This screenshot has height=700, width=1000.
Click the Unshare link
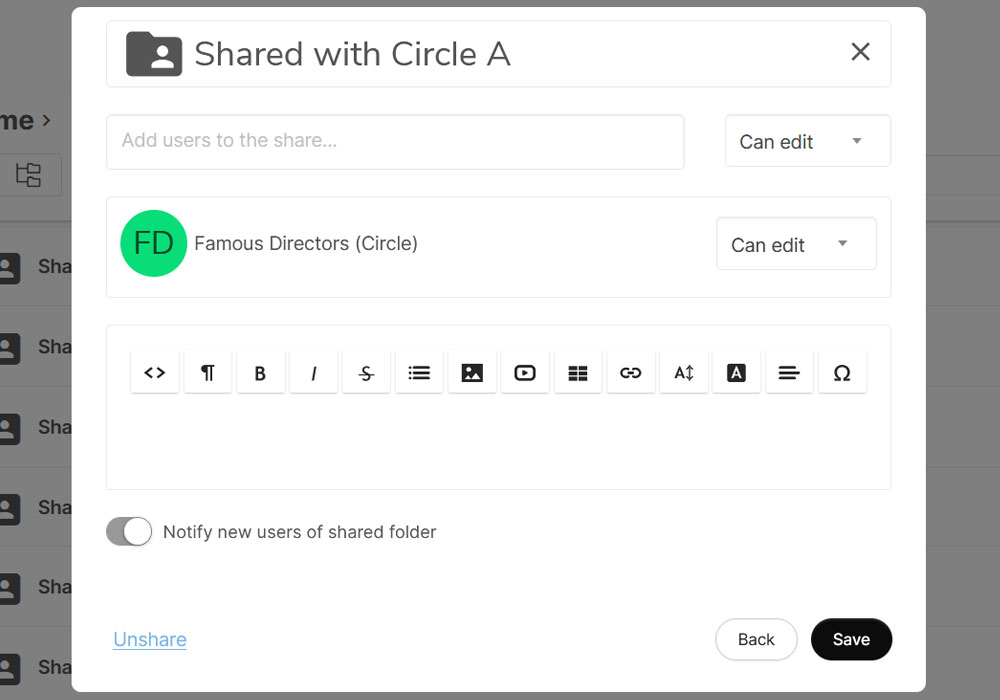150,640
